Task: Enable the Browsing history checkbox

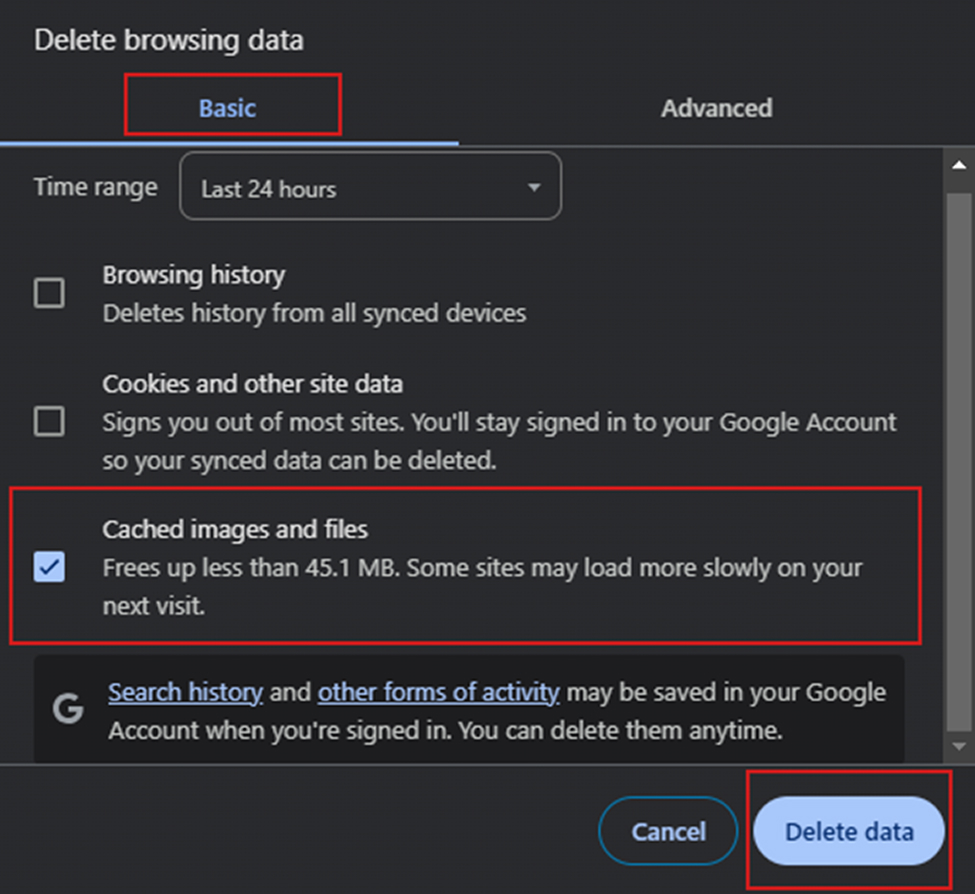Action: pos(49,293)
